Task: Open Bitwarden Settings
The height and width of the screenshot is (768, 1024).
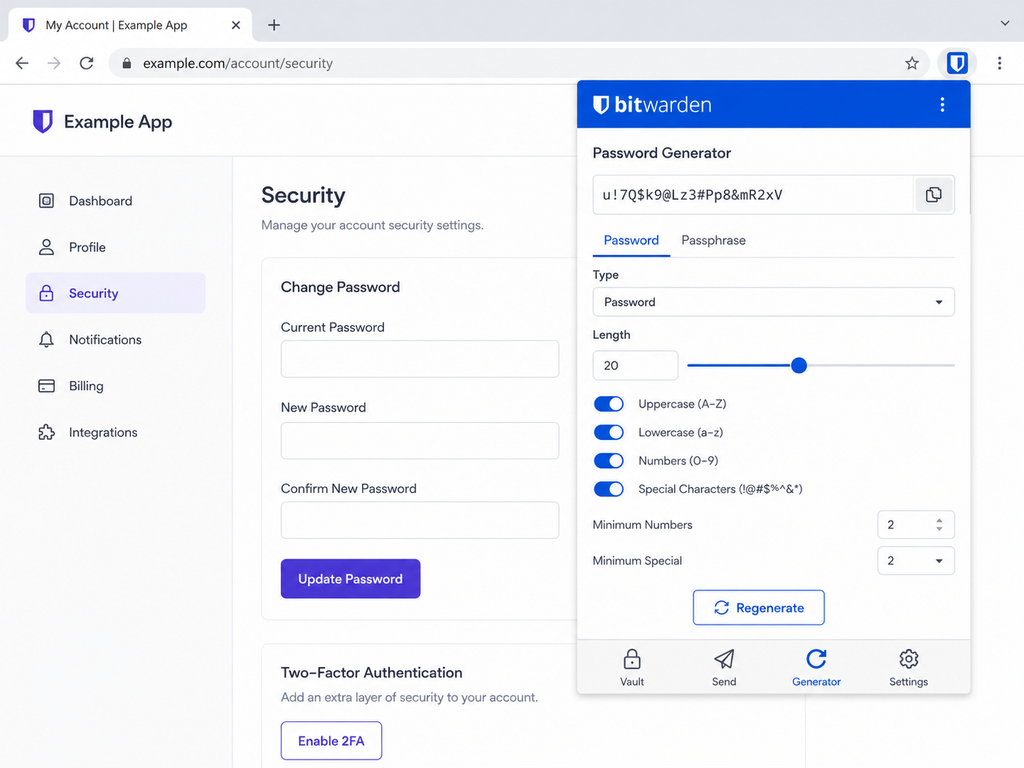Action: point(908,667)
